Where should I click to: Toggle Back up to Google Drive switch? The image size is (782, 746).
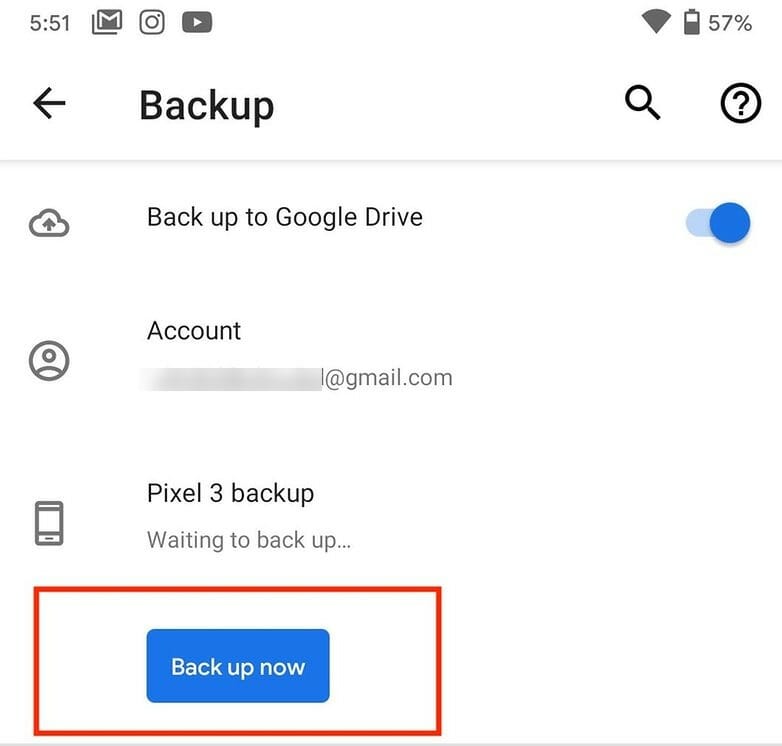(718, 222)
